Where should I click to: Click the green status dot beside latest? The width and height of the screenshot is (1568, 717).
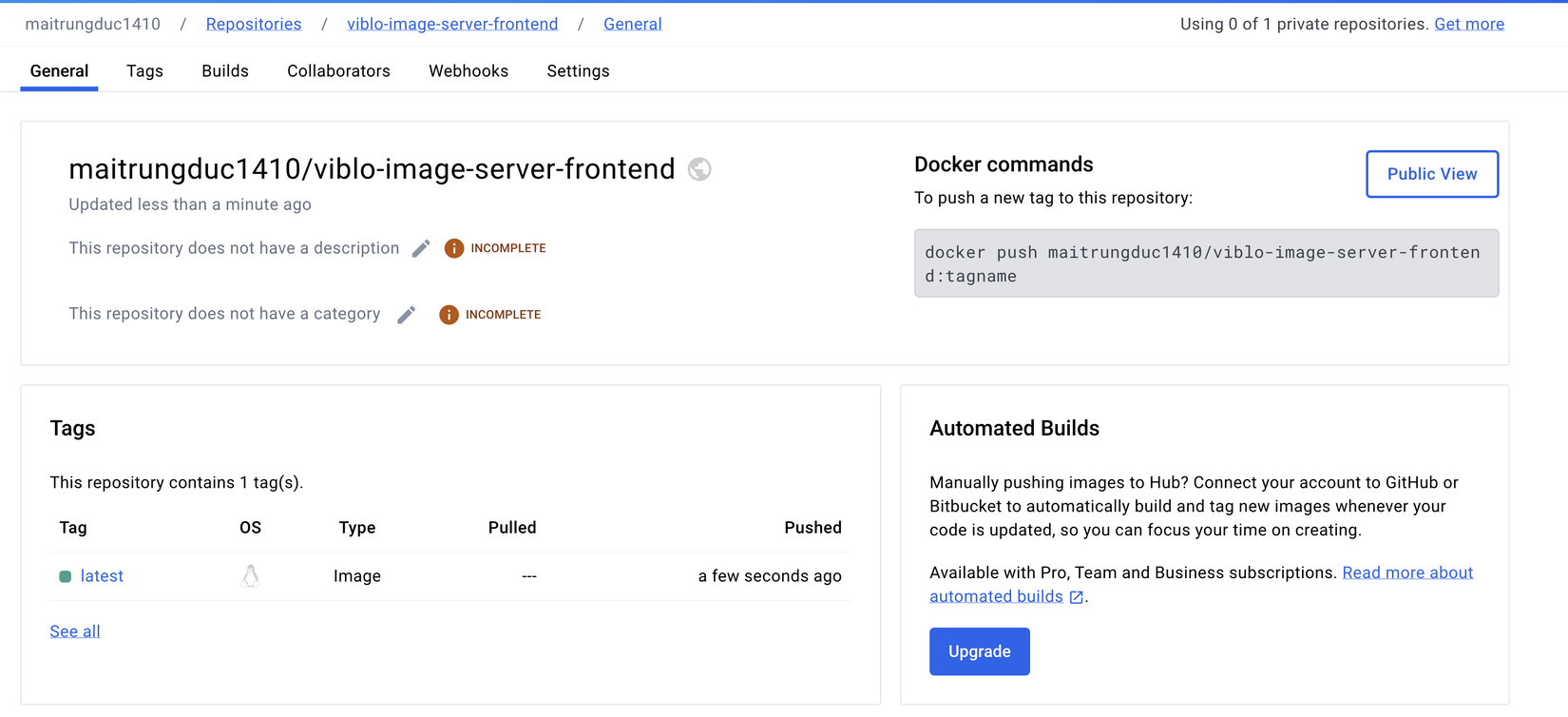pos(65,576)
